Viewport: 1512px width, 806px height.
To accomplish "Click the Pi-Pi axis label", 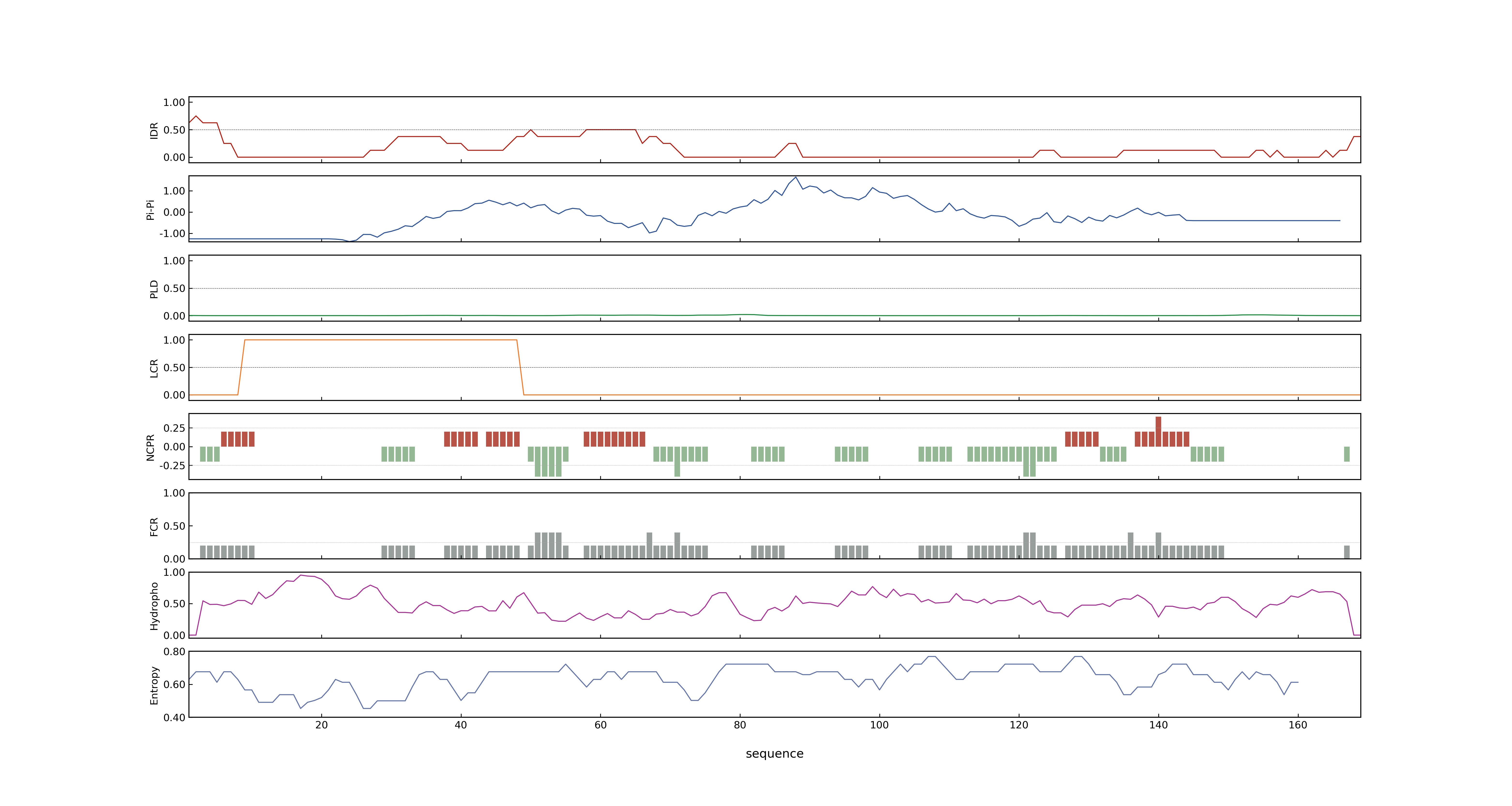I will [150, 209].
